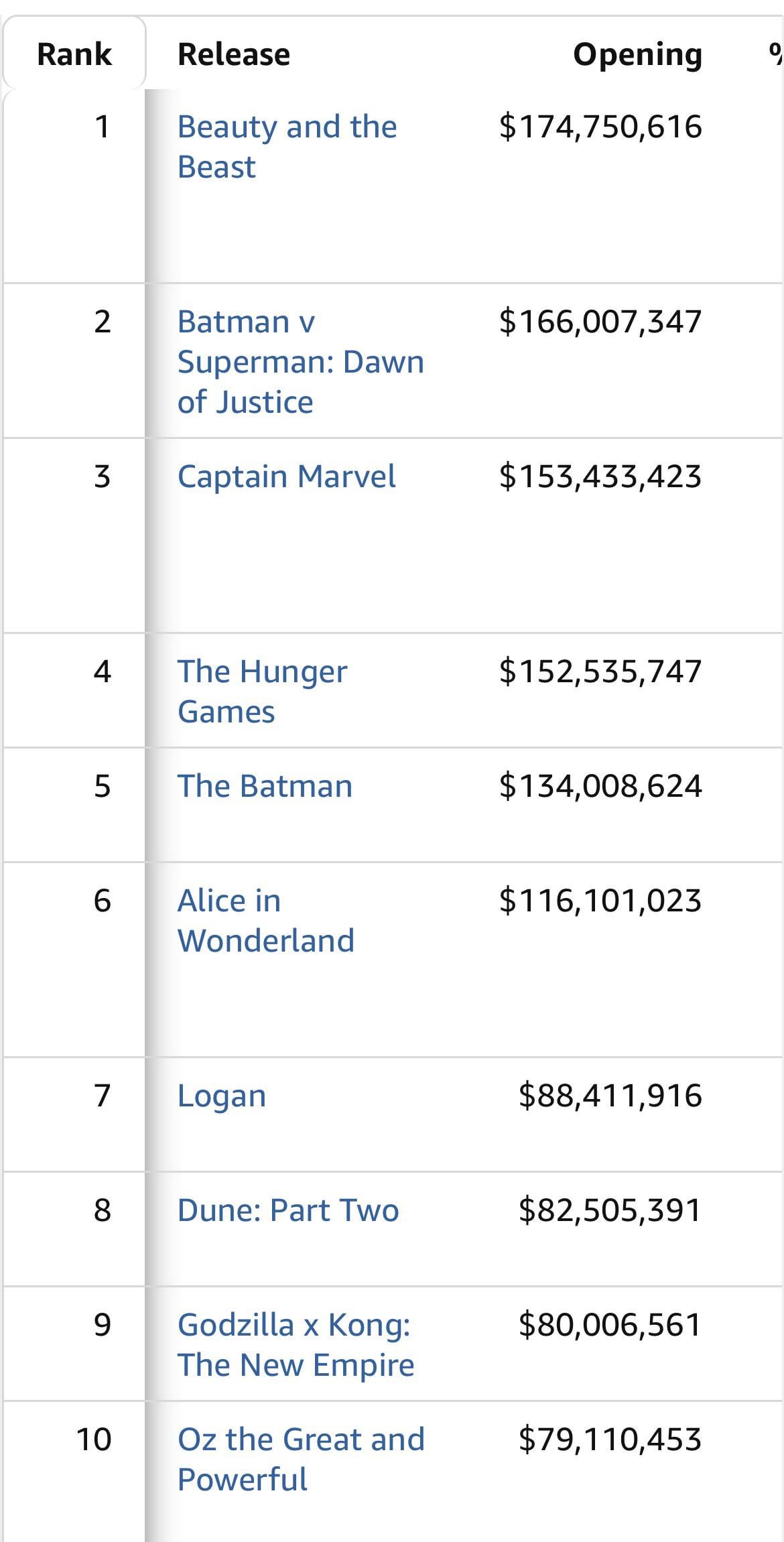Viewport: 784px width, 1542px height.
Task: Click the $166,007,347 opening figure
Action: coord(600,322)
